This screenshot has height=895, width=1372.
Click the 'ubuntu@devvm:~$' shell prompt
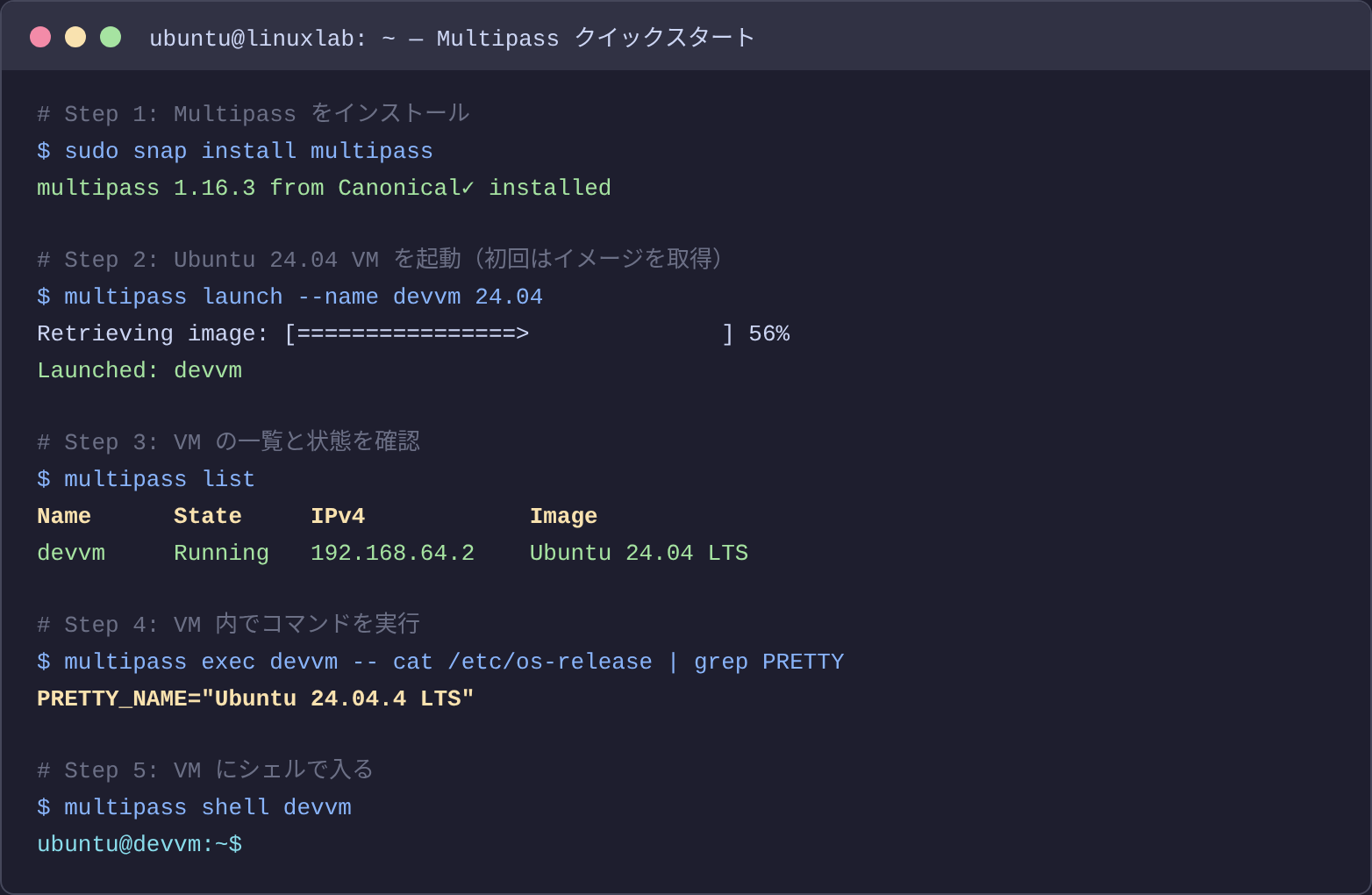[139, 844]
